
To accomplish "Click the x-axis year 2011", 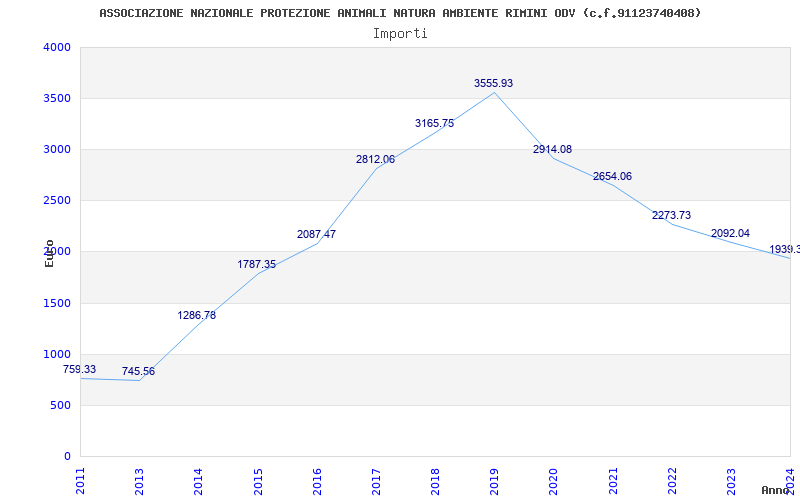I will click(x=80, y=481).
